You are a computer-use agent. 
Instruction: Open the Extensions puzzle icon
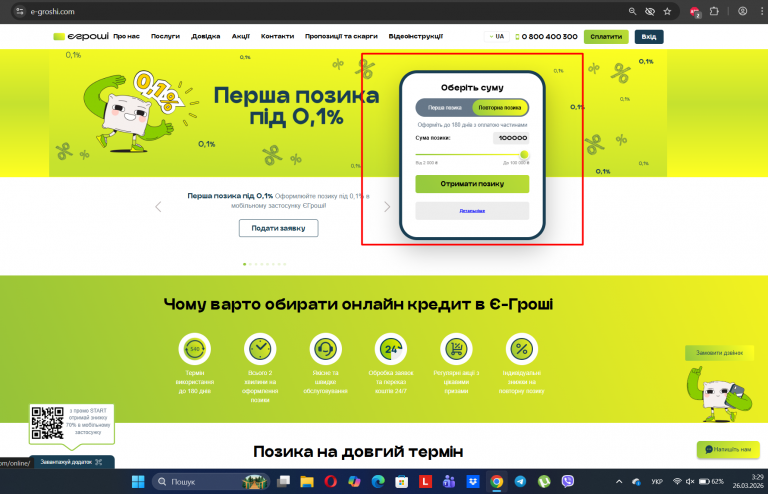point(714,11)
